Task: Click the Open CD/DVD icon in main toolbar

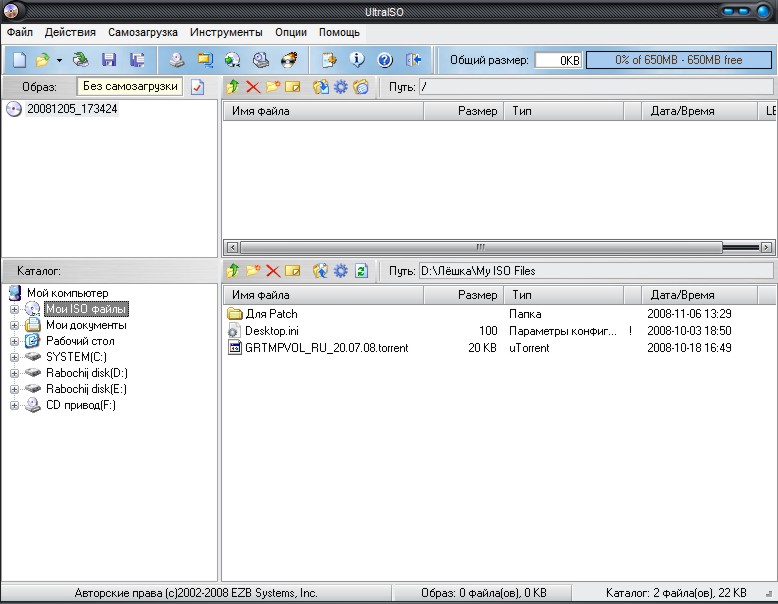Action: pyautogui.click(x=80, y=60)
